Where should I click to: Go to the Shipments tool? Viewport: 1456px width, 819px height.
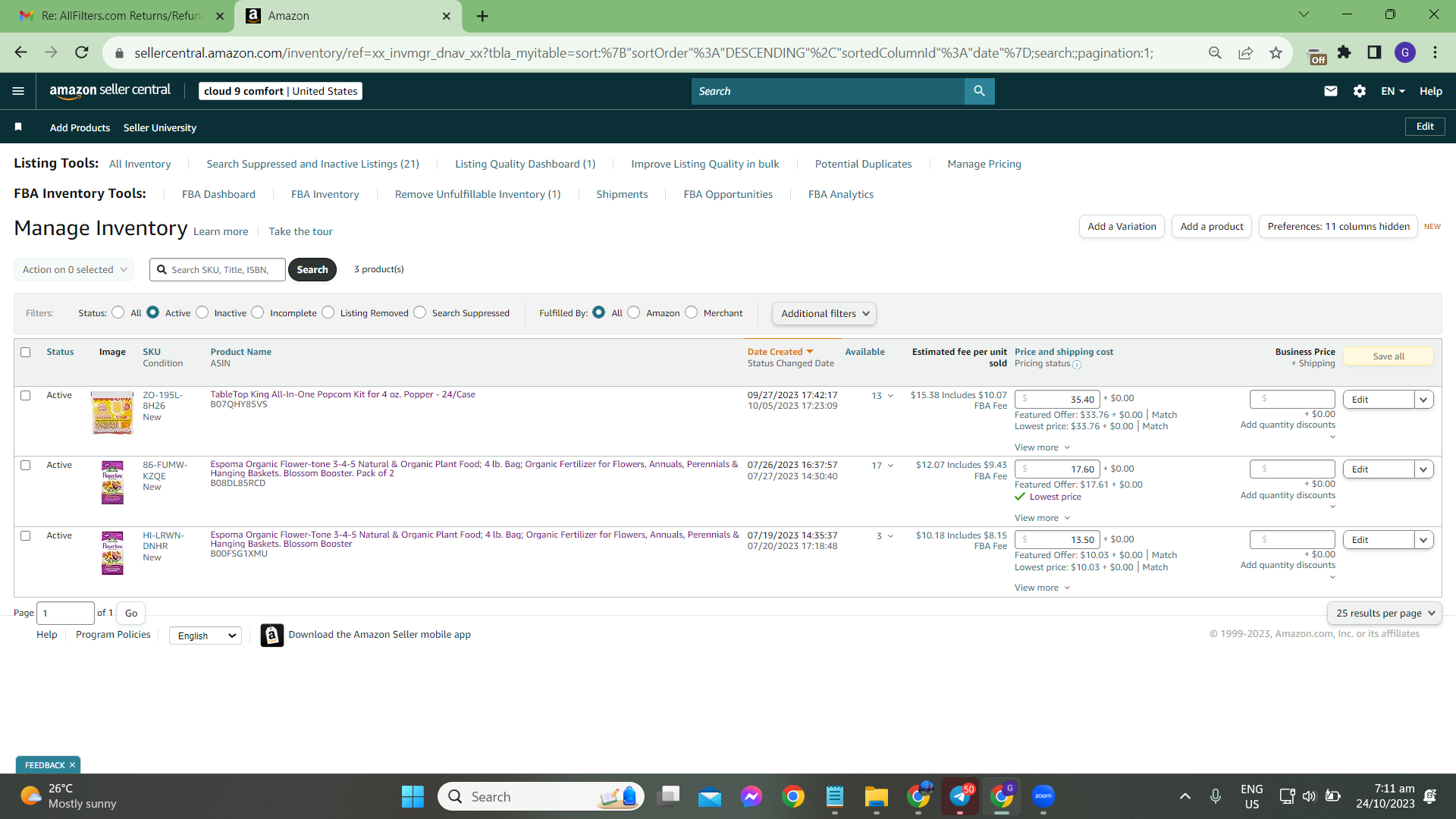coord(622,194)
